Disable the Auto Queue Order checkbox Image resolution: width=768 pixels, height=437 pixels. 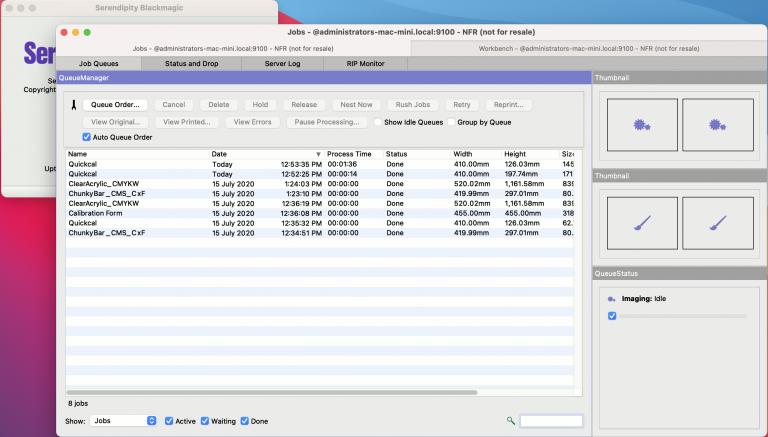tap(87, 137)
